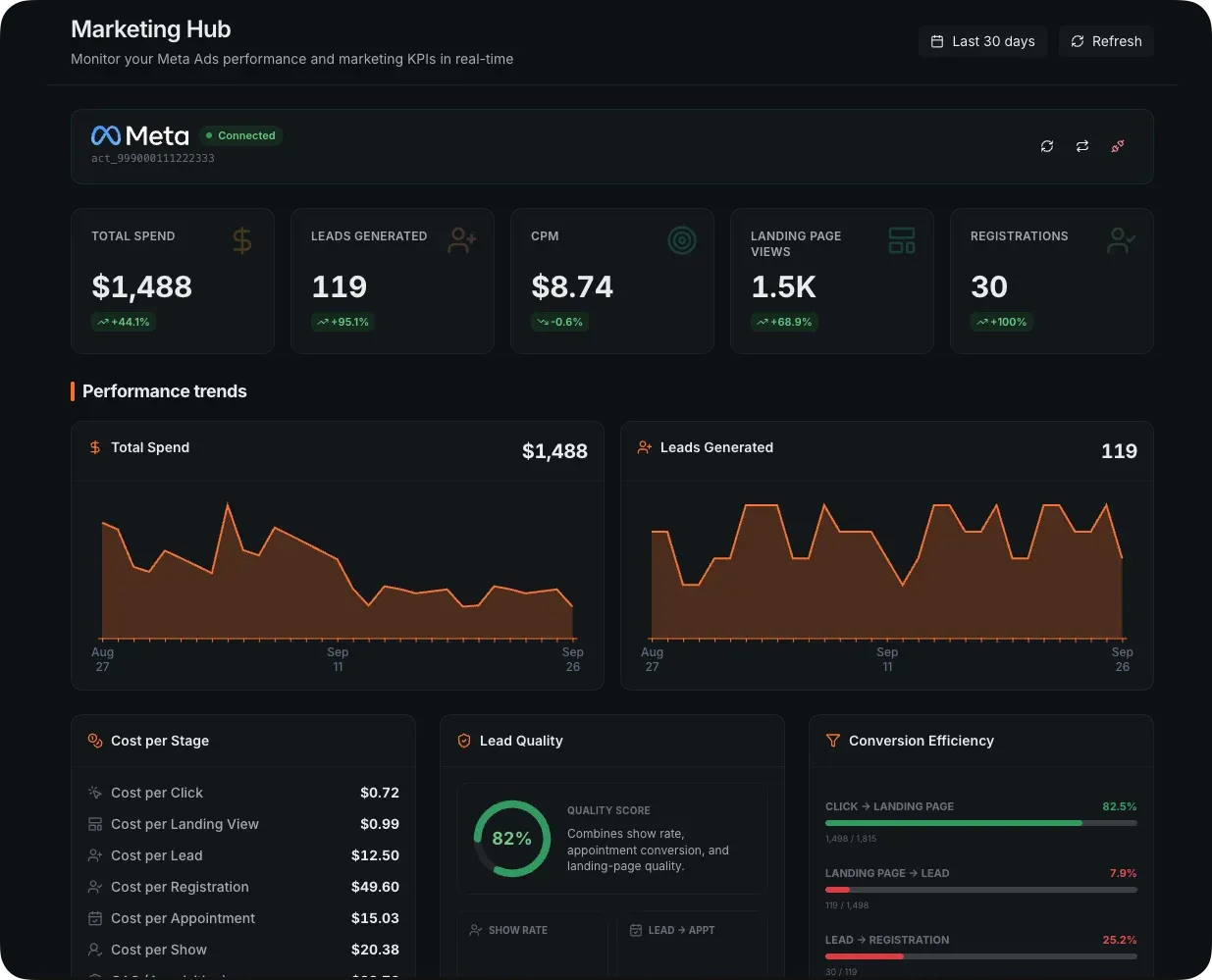Click the user icon on Show Rate tile

tap(476, 930)
